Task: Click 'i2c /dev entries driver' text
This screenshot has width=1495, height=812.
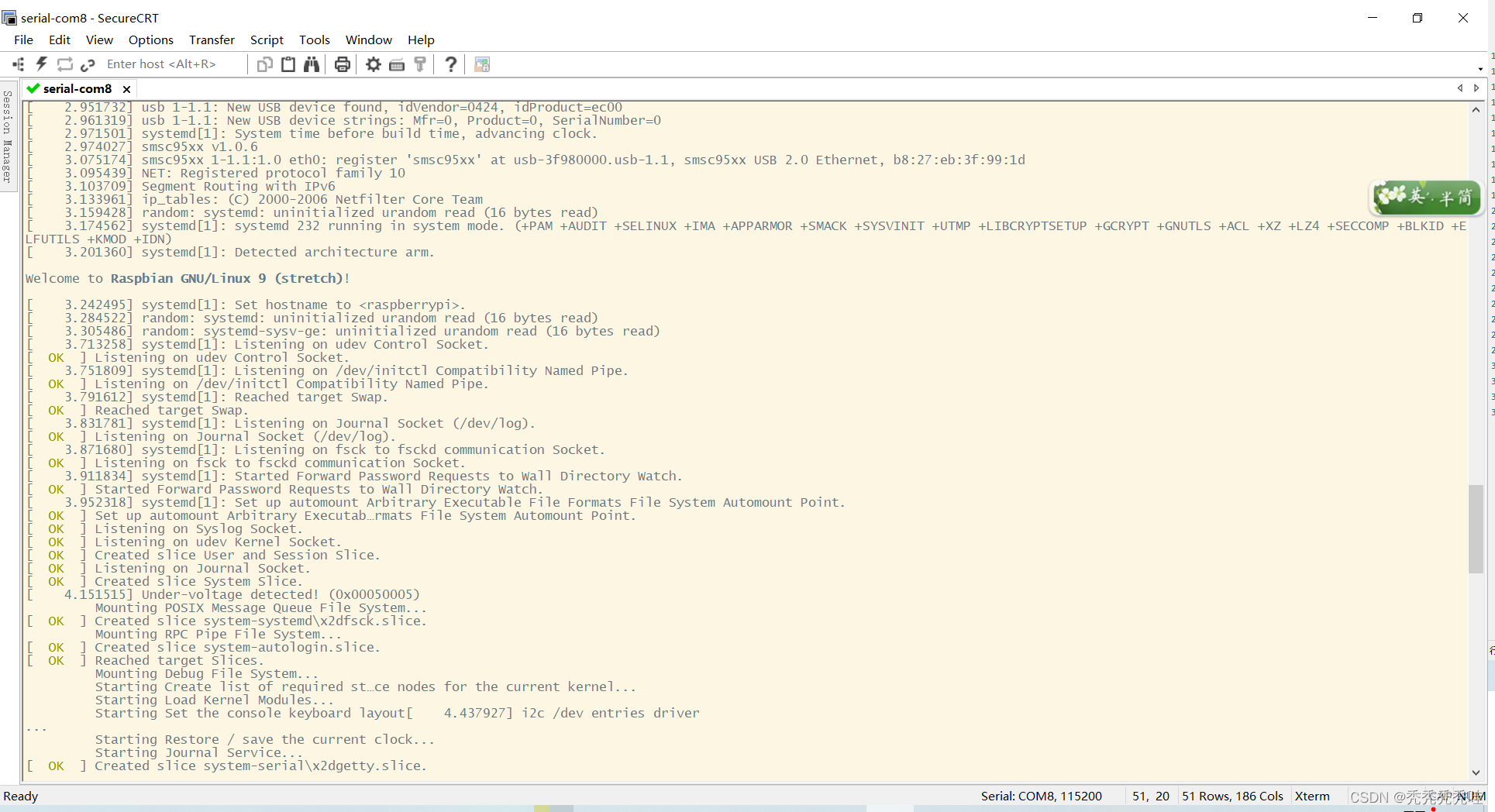Action: tap(610, 713)
